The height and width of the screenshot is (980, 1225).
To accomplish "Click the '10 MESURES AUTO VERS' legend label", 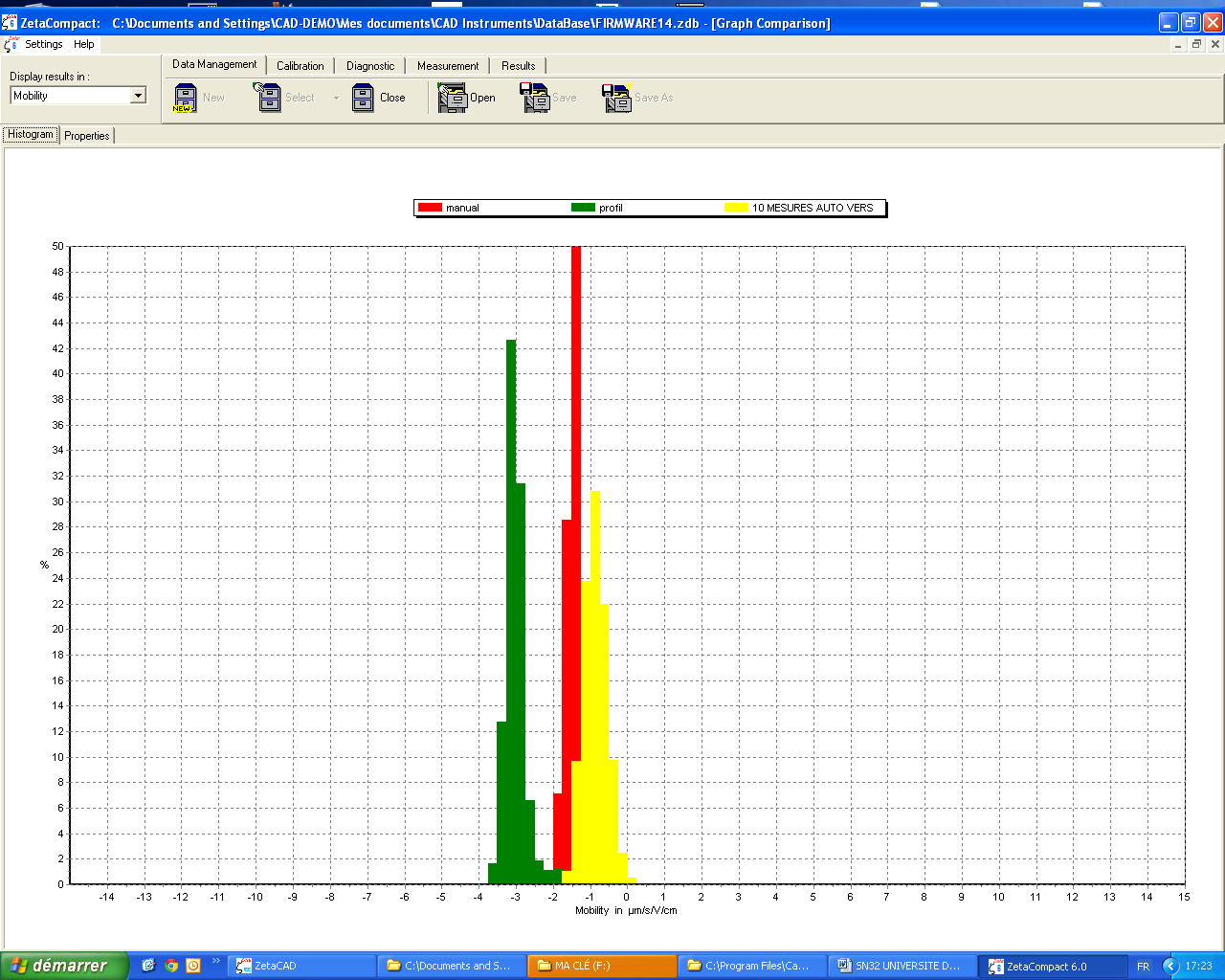I will coord(813,208).
